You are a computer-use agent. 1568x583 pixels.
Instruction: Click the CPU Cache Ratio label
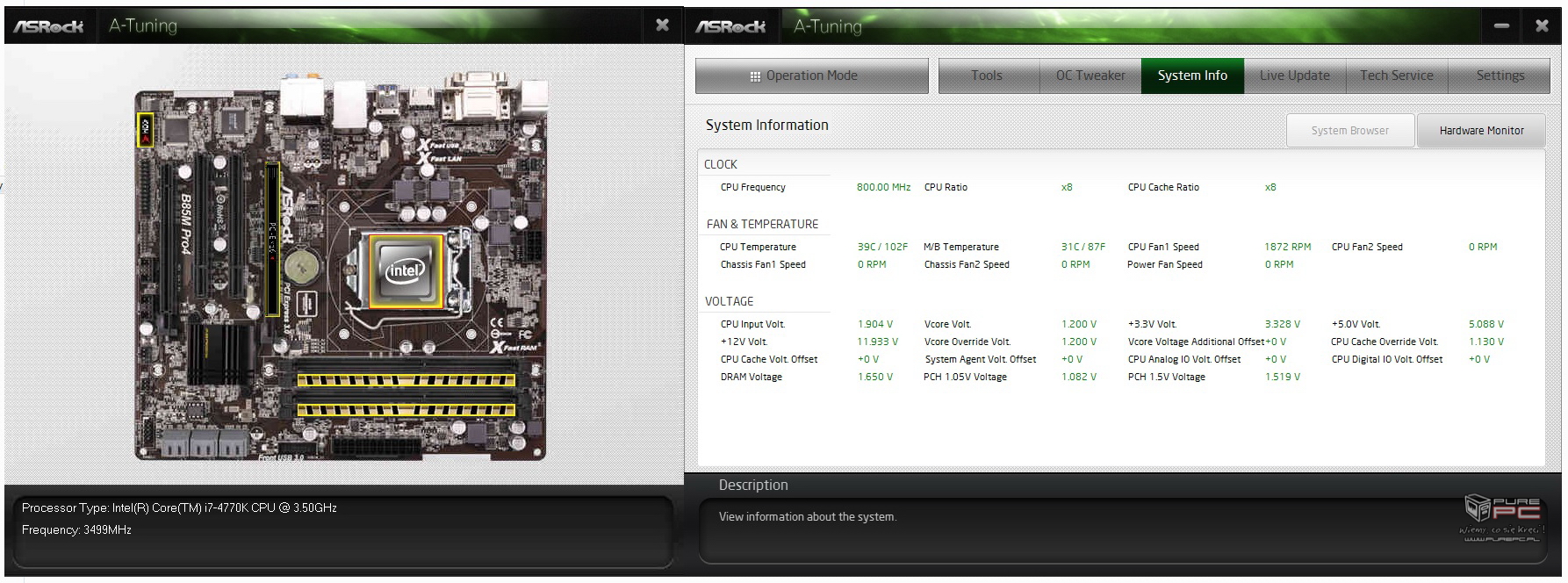pos(1163,187)
